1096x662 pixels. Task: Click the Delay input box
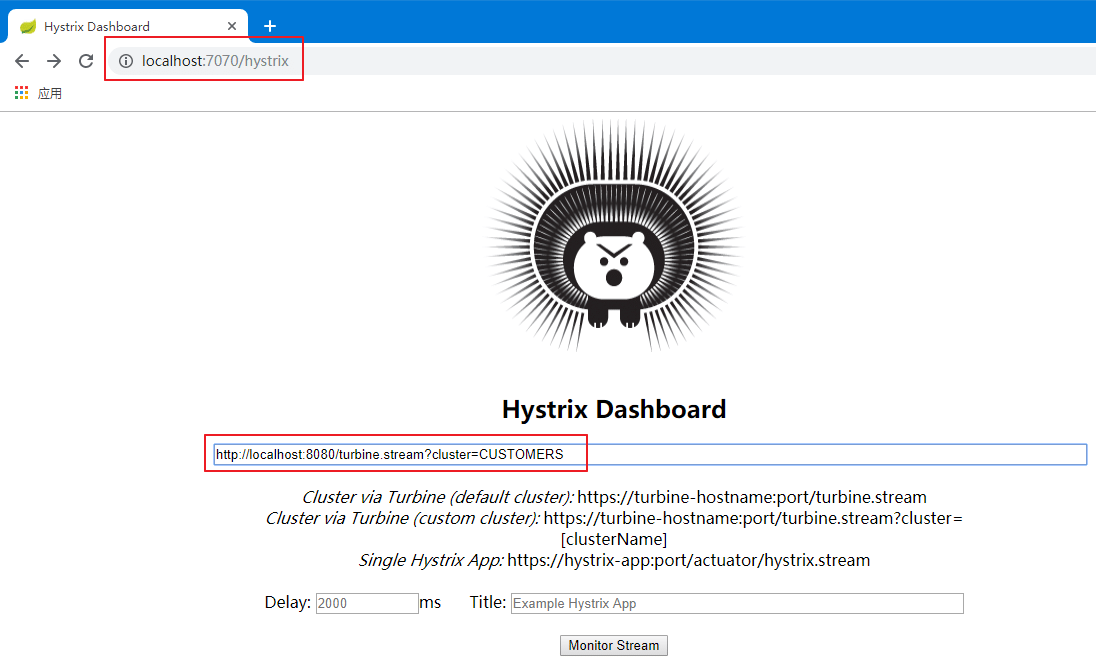(367, 603)
